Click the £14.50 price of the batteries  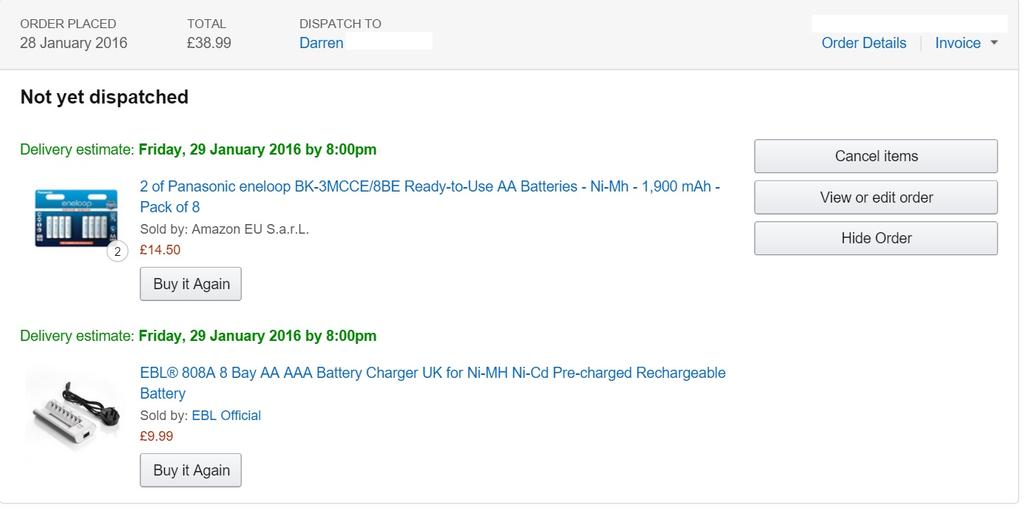coord(160,250)
